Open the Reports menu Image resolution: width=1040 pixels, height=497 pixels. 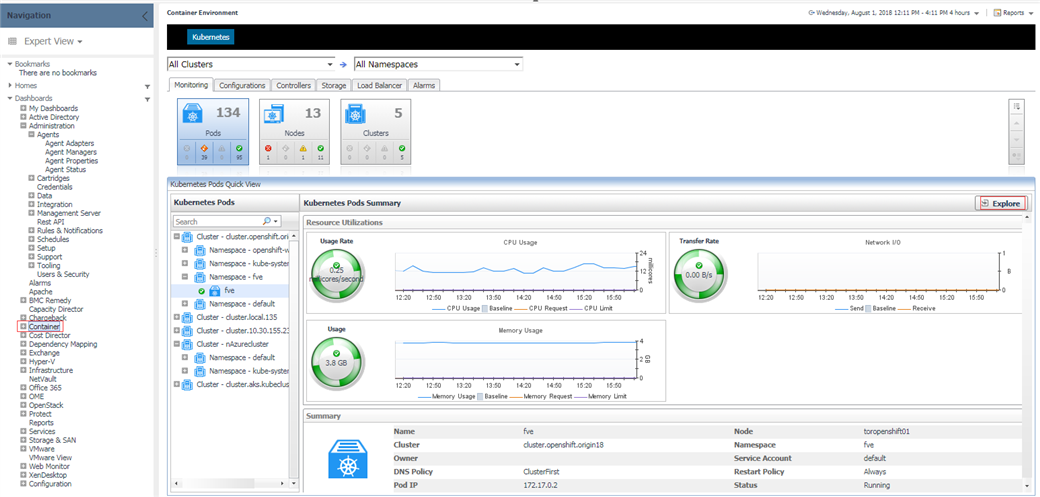1012,13
